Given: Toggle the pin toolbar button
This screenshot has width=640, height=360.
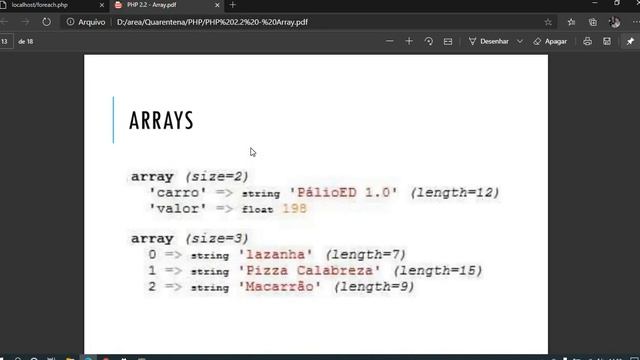Looking at the screenshot, I should pyautogui.click(x=630, y=41).
